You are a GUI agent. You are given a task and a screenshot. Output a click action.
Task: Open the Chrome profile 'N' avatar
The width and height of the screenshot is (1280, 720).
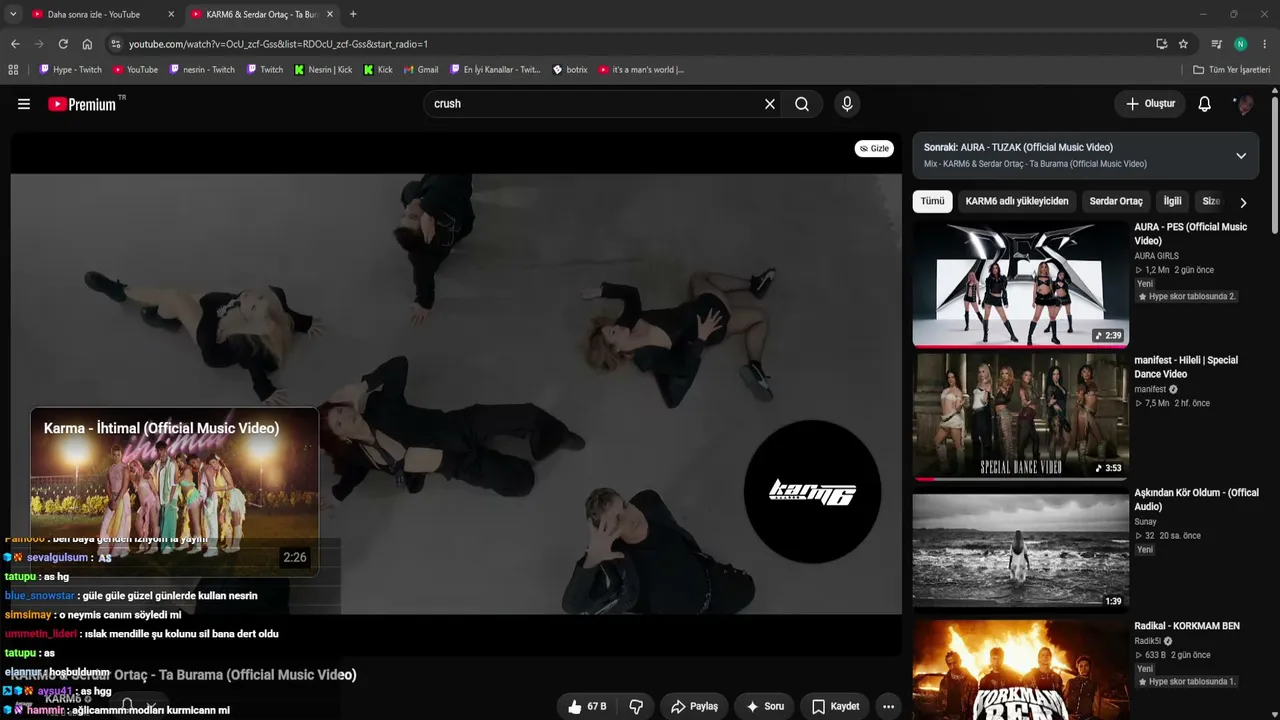coord(1241,44)
